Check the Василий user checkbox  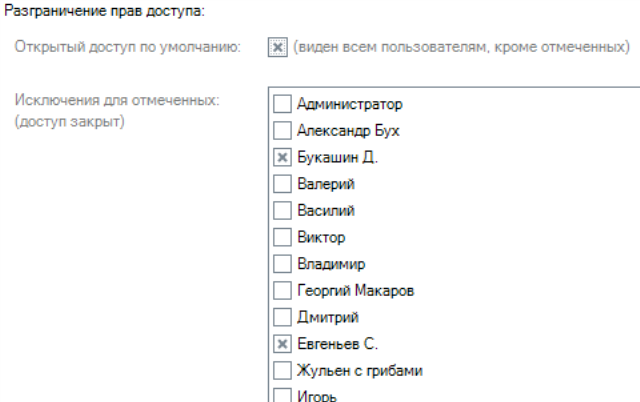tap(283, 211)
